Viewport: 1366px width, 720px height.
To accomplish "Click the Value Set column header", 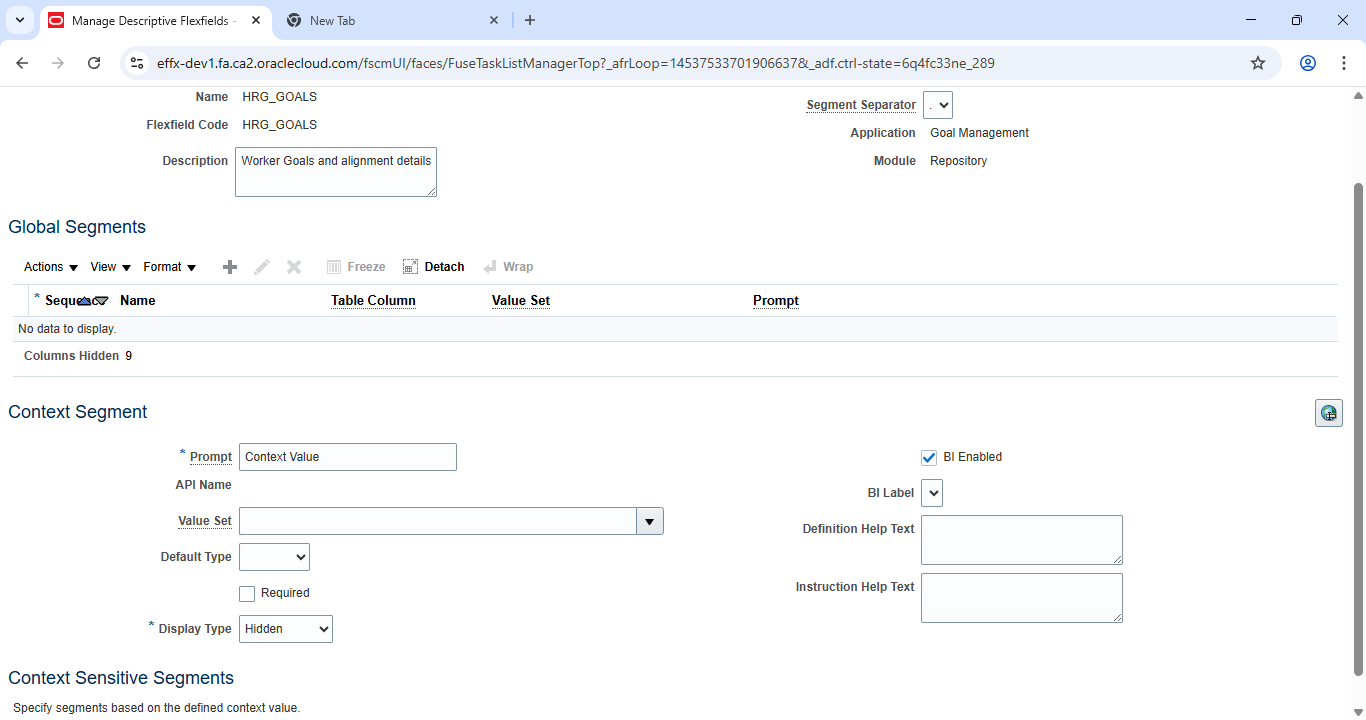I will (521, 301).
